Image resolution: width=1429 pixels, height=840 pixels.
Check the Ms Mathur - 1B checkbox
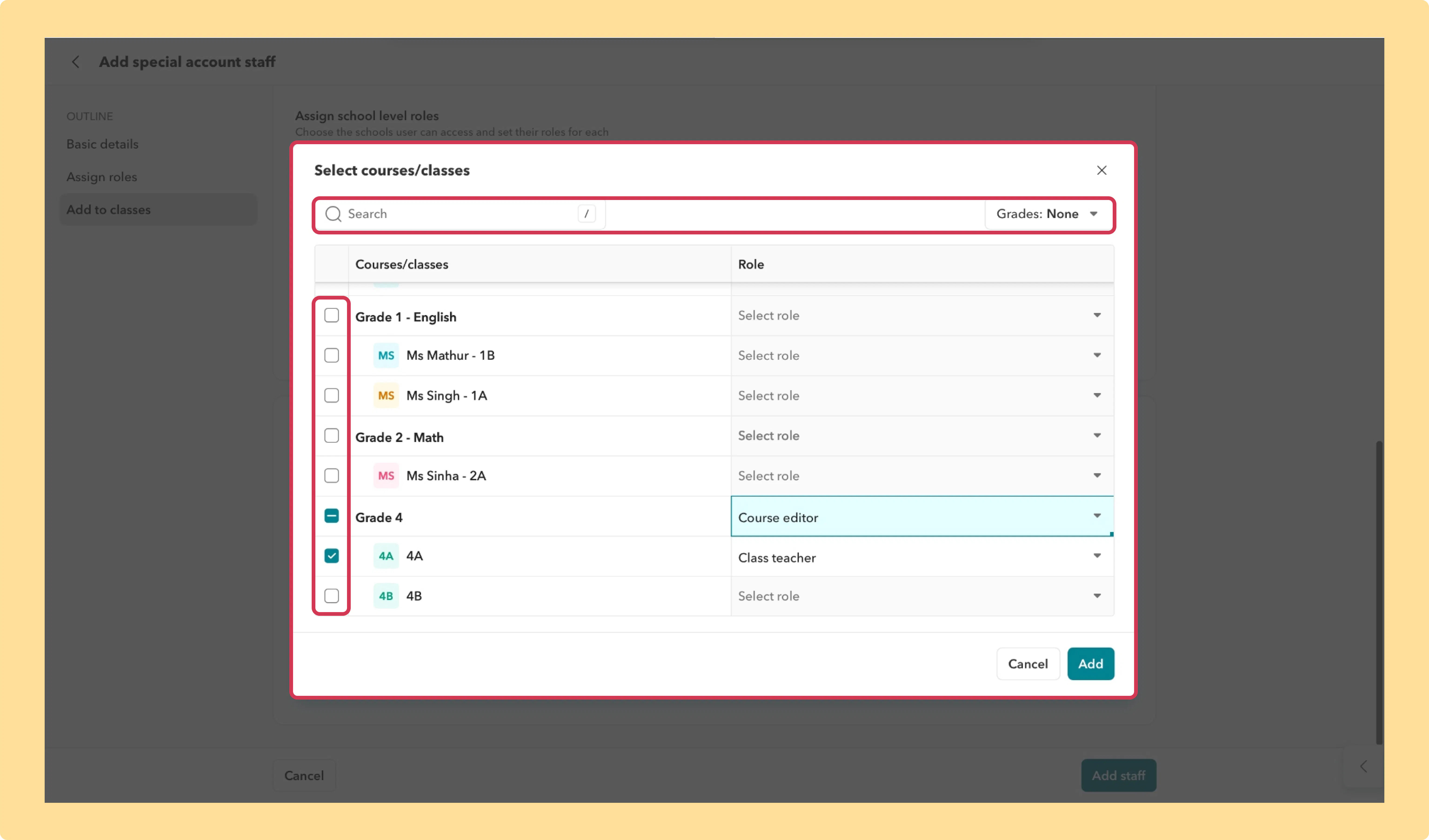(x=332, y=356)
